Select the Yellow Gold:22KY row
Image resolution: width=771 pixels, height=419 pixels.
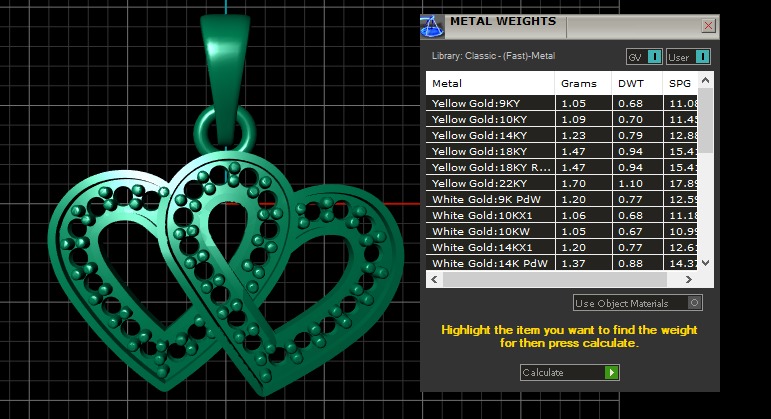tap(562, 183)
